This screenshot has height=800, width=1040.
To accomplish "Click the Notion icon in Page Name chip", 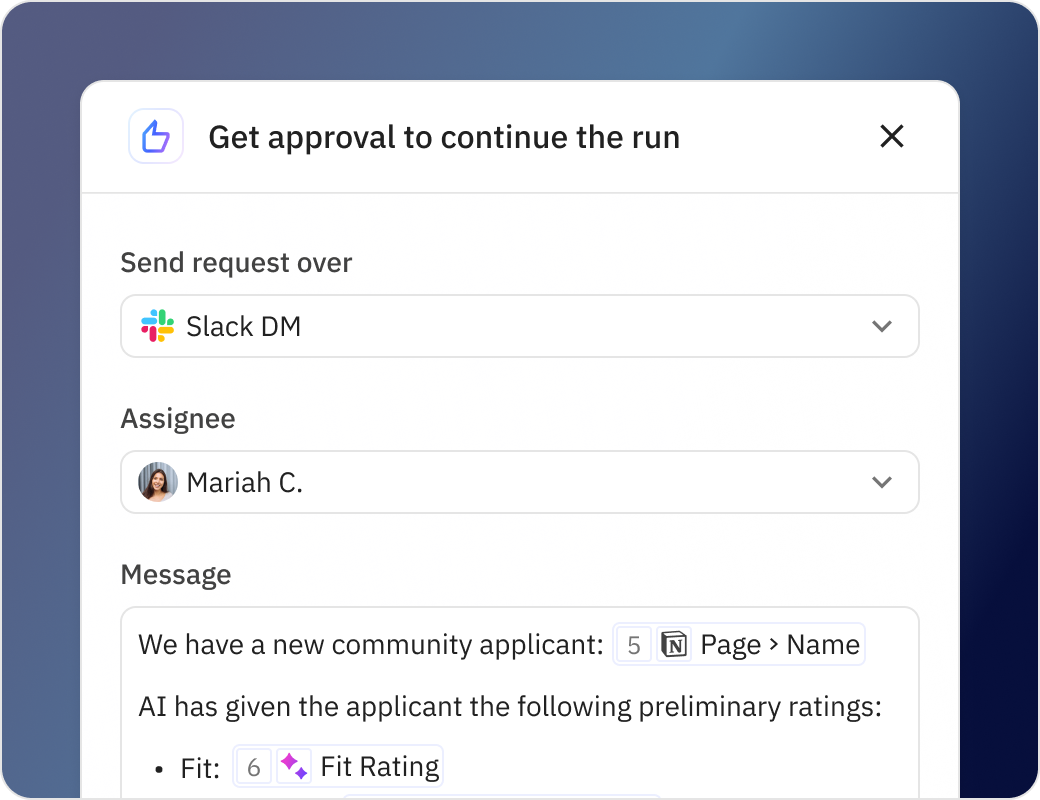I will (675, 645).
